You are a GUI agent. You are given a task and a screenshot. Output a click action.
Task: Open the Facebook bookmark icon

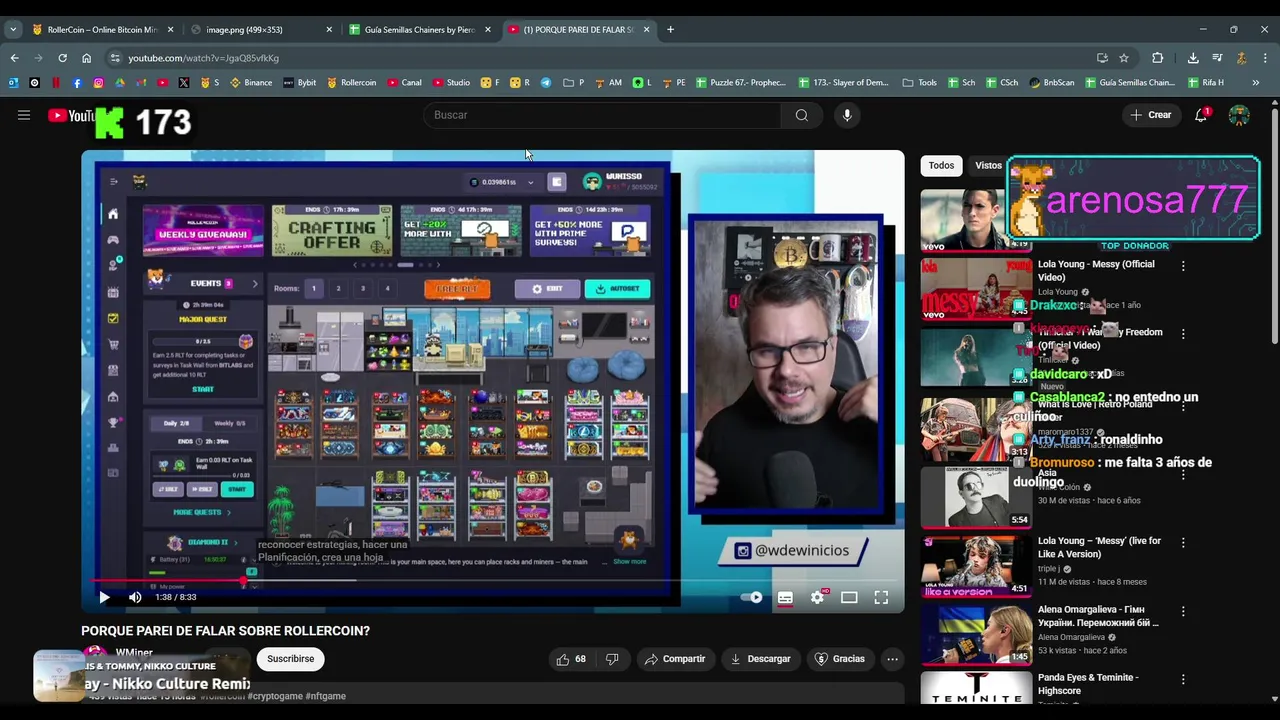pyautogui.click(x=77, y=83)
